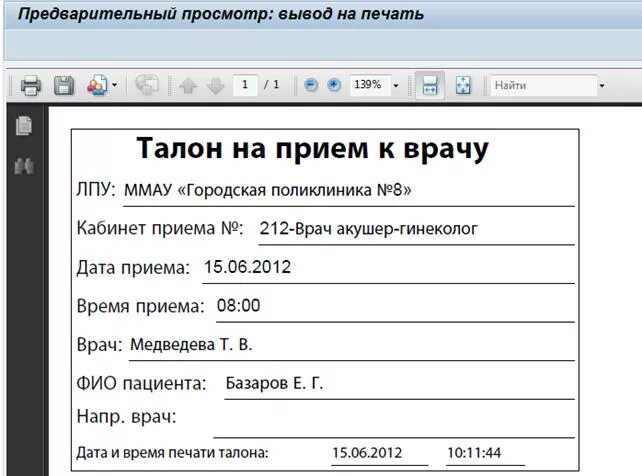Zoom in with the plus button
The width and height of the screenshot is (642, 476).
pos(334,85)
